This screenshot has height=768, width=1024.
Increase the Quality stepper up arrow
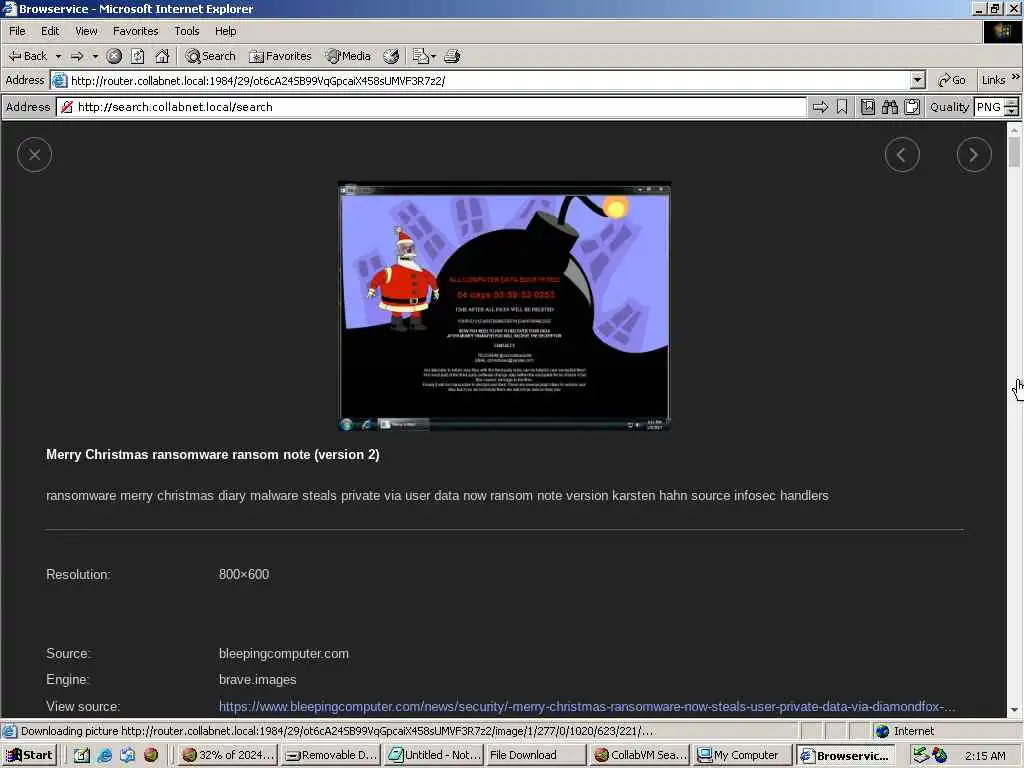1012,103
